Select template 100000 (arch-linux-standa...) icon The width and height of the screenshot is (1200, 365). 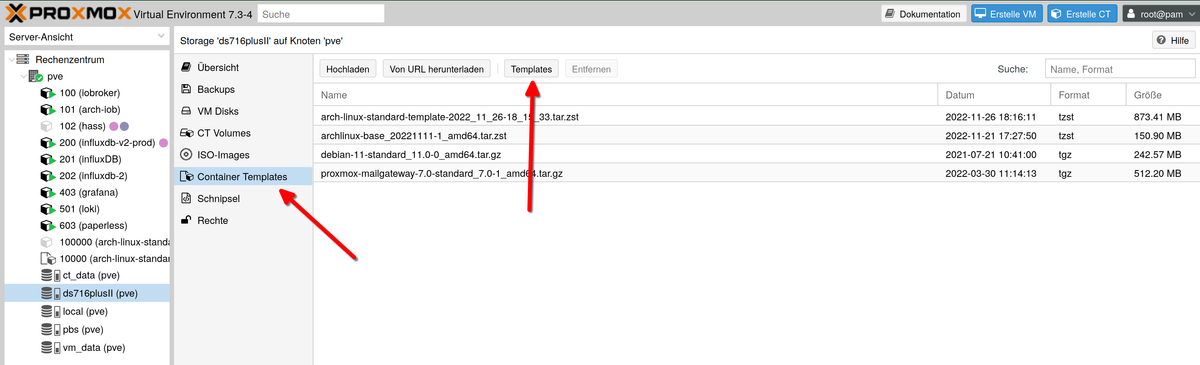47,242
